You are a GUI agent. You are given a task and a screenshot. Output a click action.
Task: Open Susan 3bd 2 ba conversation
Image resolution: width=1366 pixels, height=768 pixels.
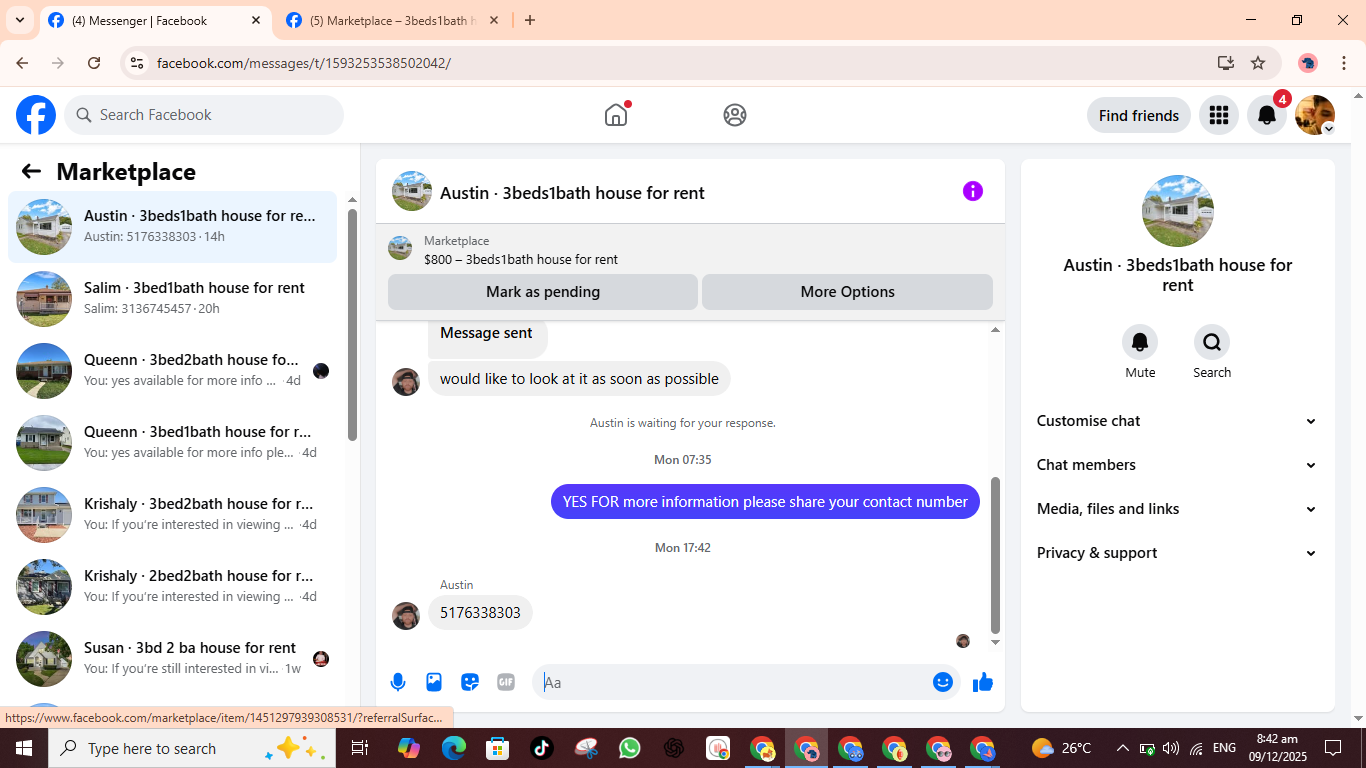point(172,659)
